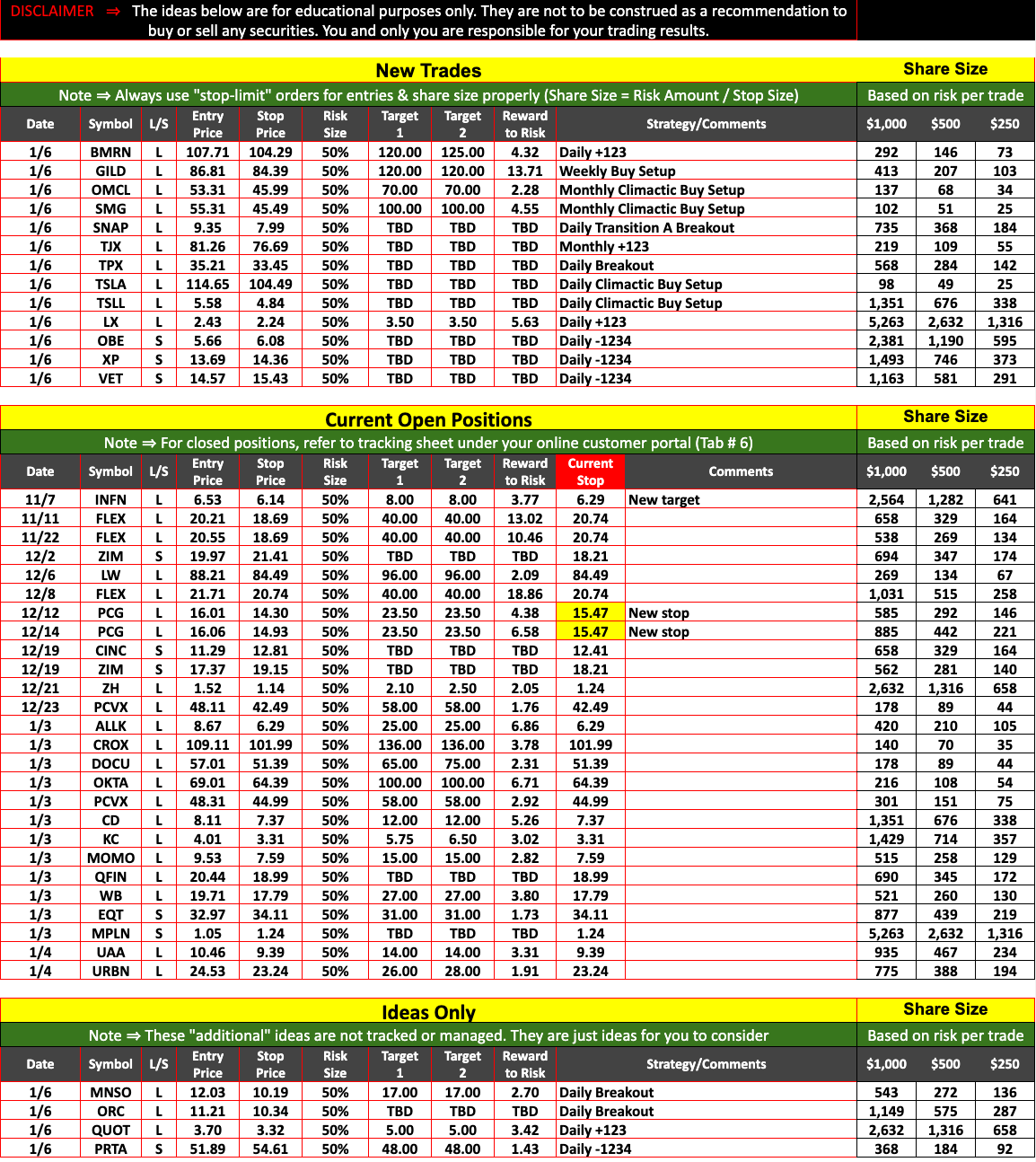The width and height of the screenshot is (1036, 1162).
Task: Select the LX symbol in New Trades
Action: 110,322
